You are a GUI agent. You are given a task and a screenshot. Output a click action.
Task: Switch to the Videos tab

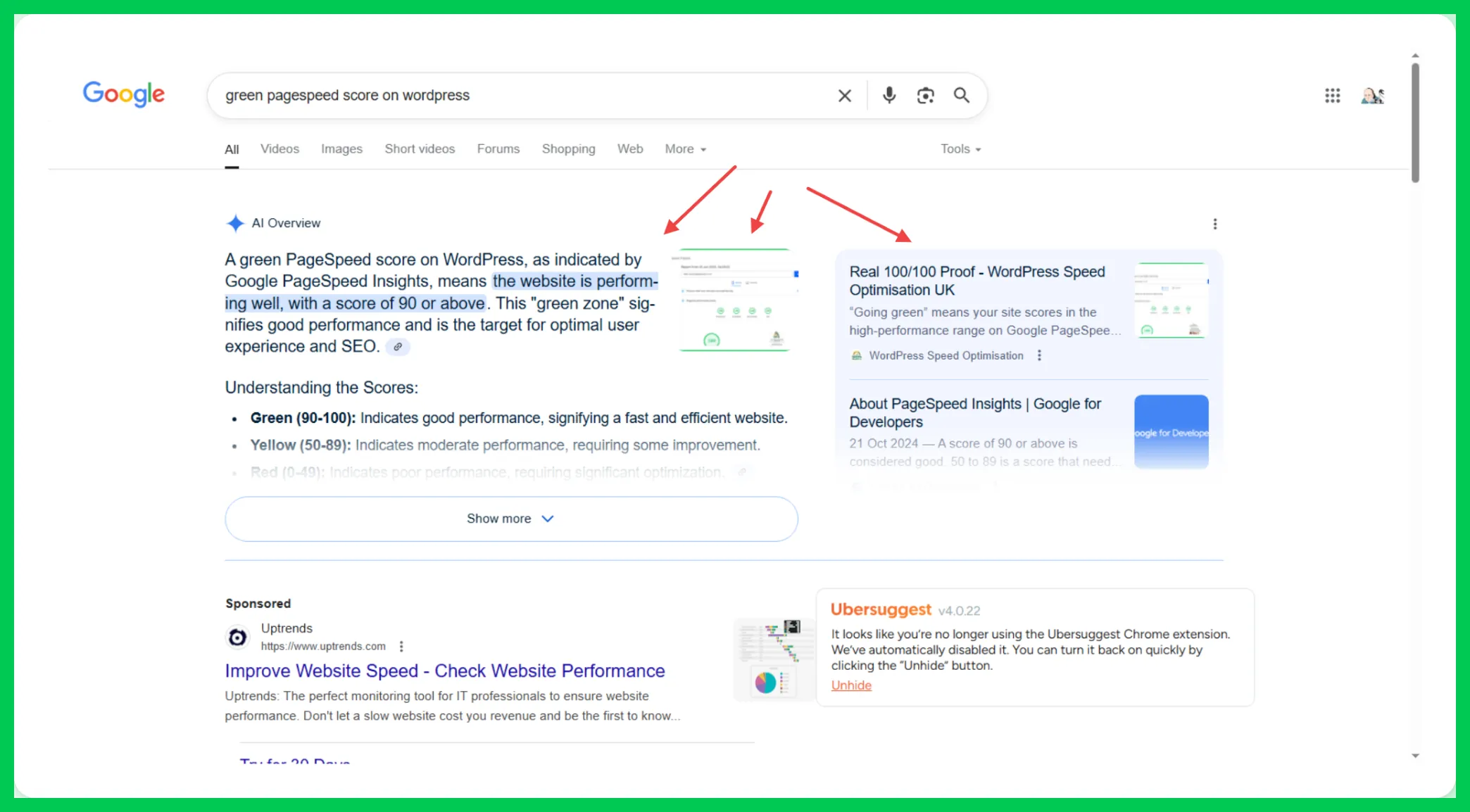279,149
